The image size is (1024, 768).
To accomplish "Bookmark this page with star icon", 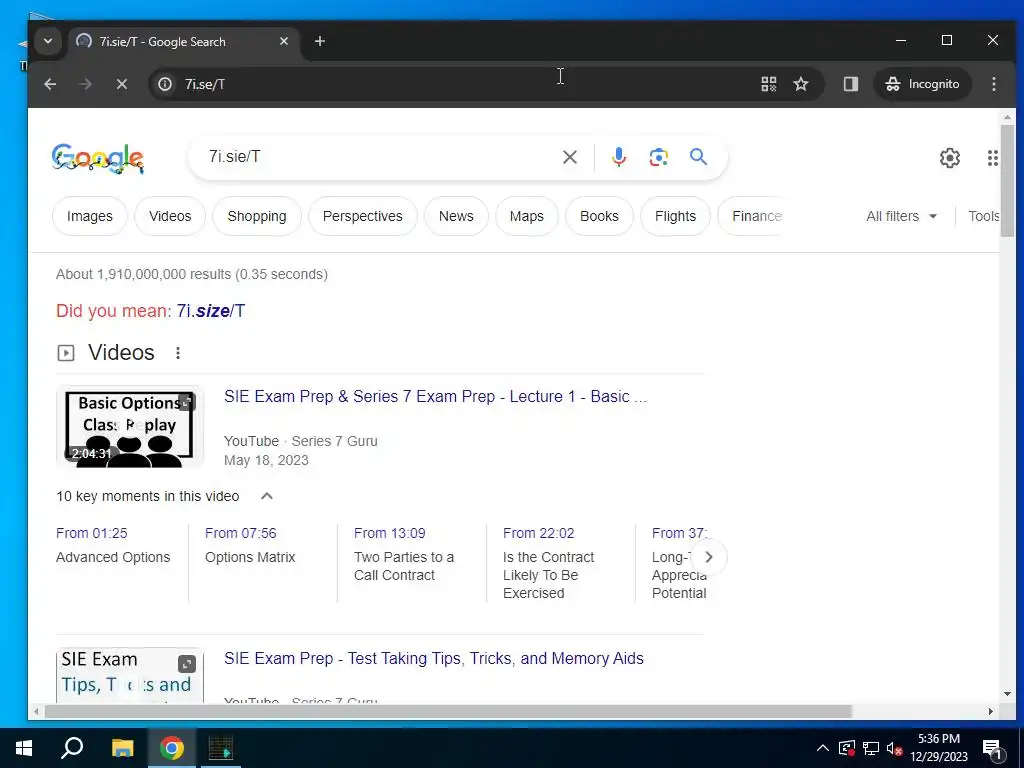I will tap(801, 84).
